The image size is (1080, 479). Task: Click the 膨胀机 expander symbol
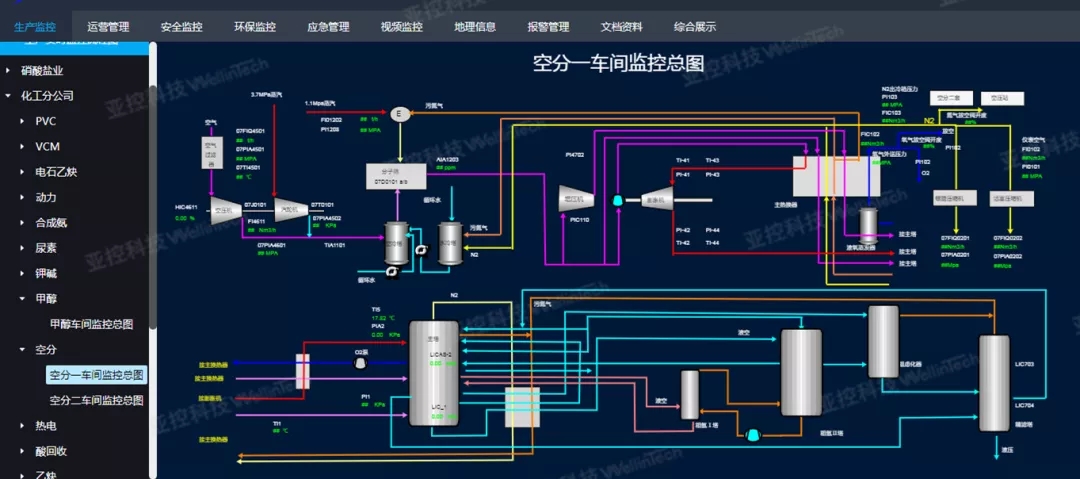click(658, 200)
